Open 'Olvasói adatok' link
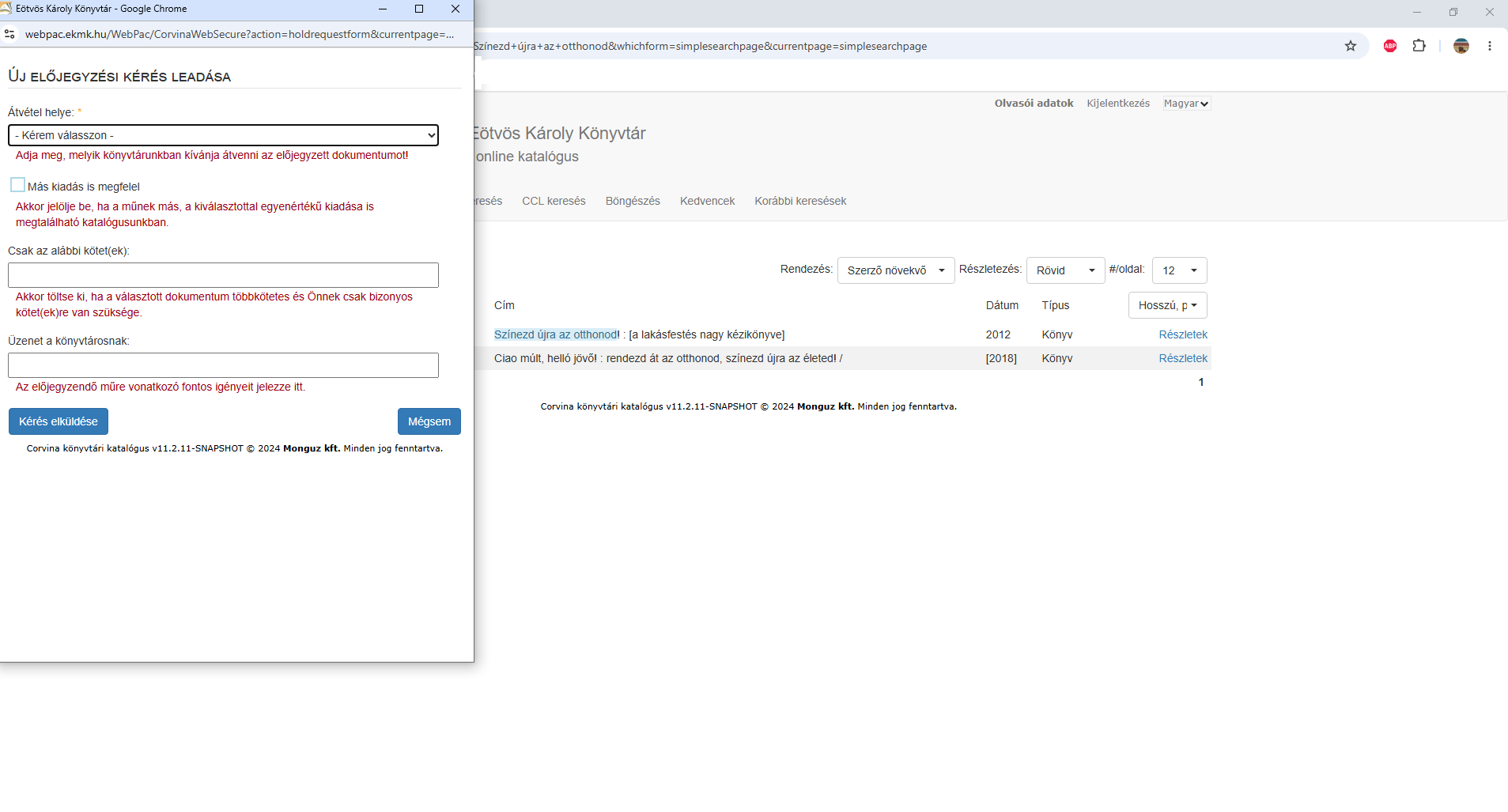 1034,104
